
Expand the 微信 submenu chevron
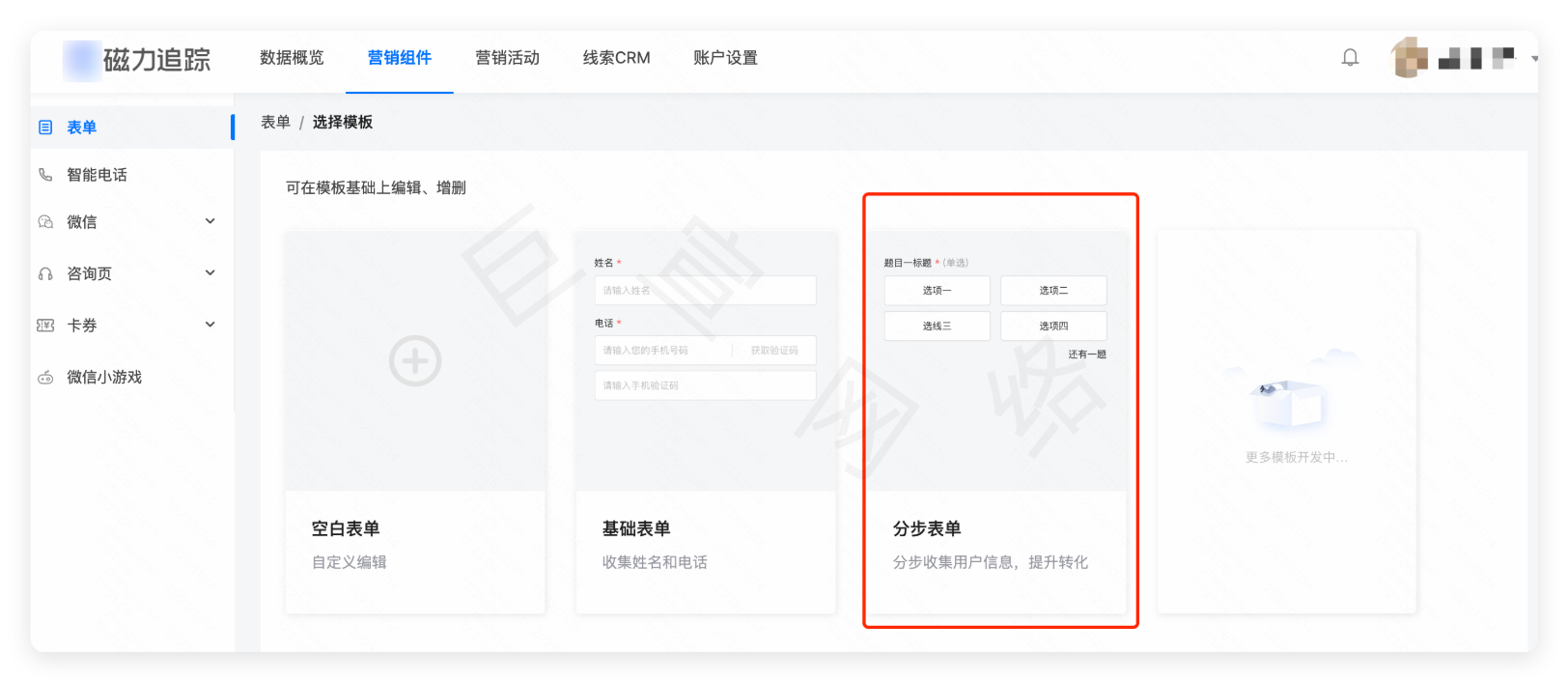pos(210,221)
